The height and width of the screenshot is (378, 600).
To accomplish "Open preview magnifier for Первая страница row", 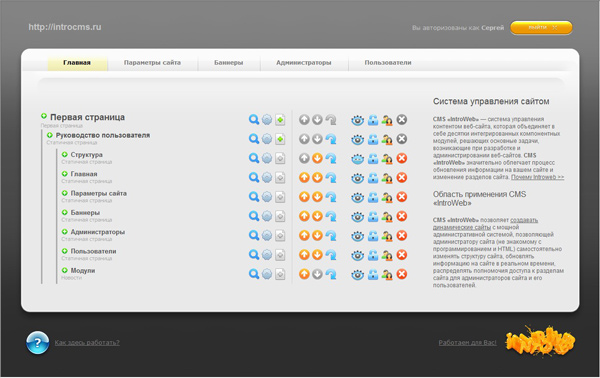I will (x=254, y=120).
